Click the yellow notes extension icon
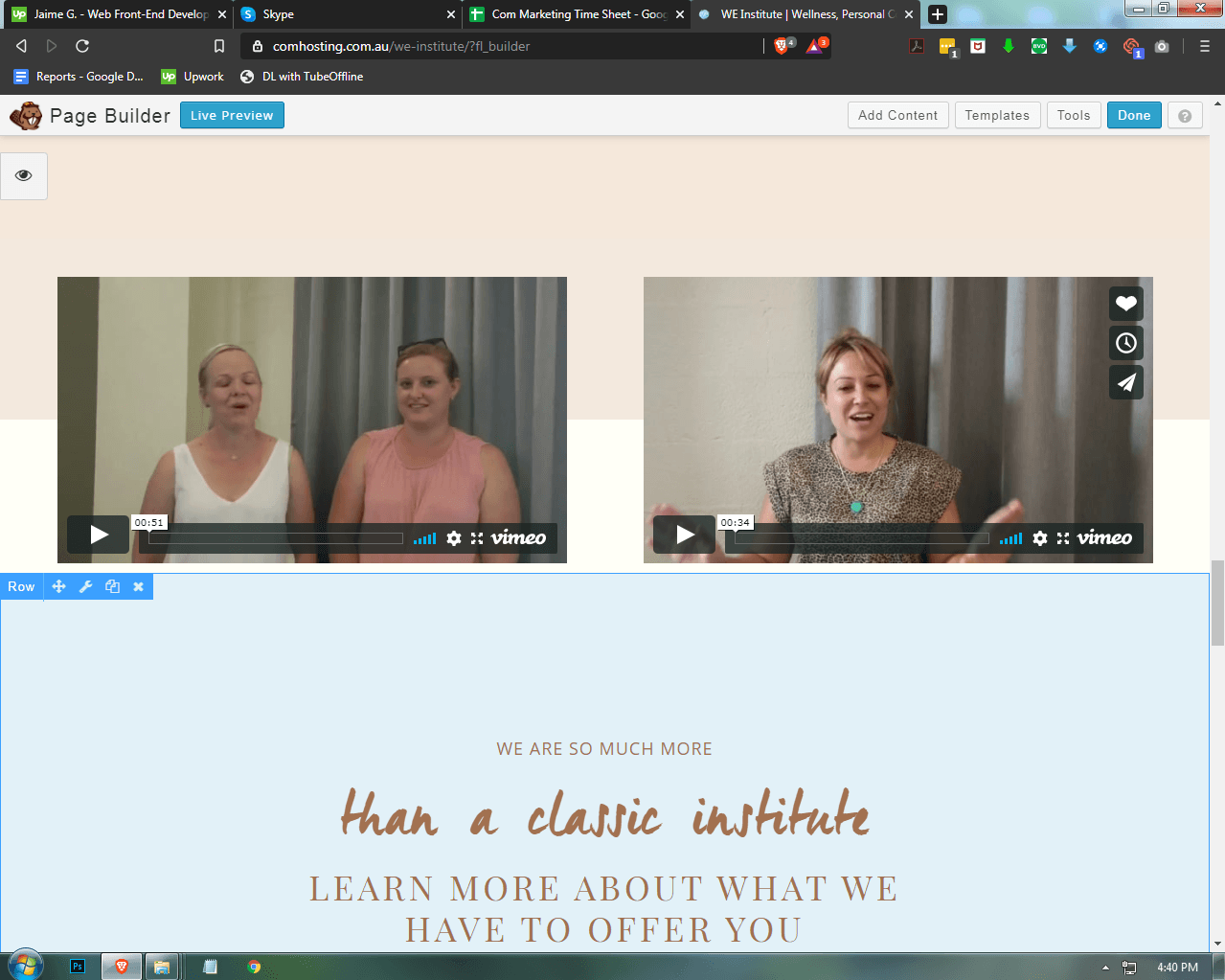 [x=947, y=47]
